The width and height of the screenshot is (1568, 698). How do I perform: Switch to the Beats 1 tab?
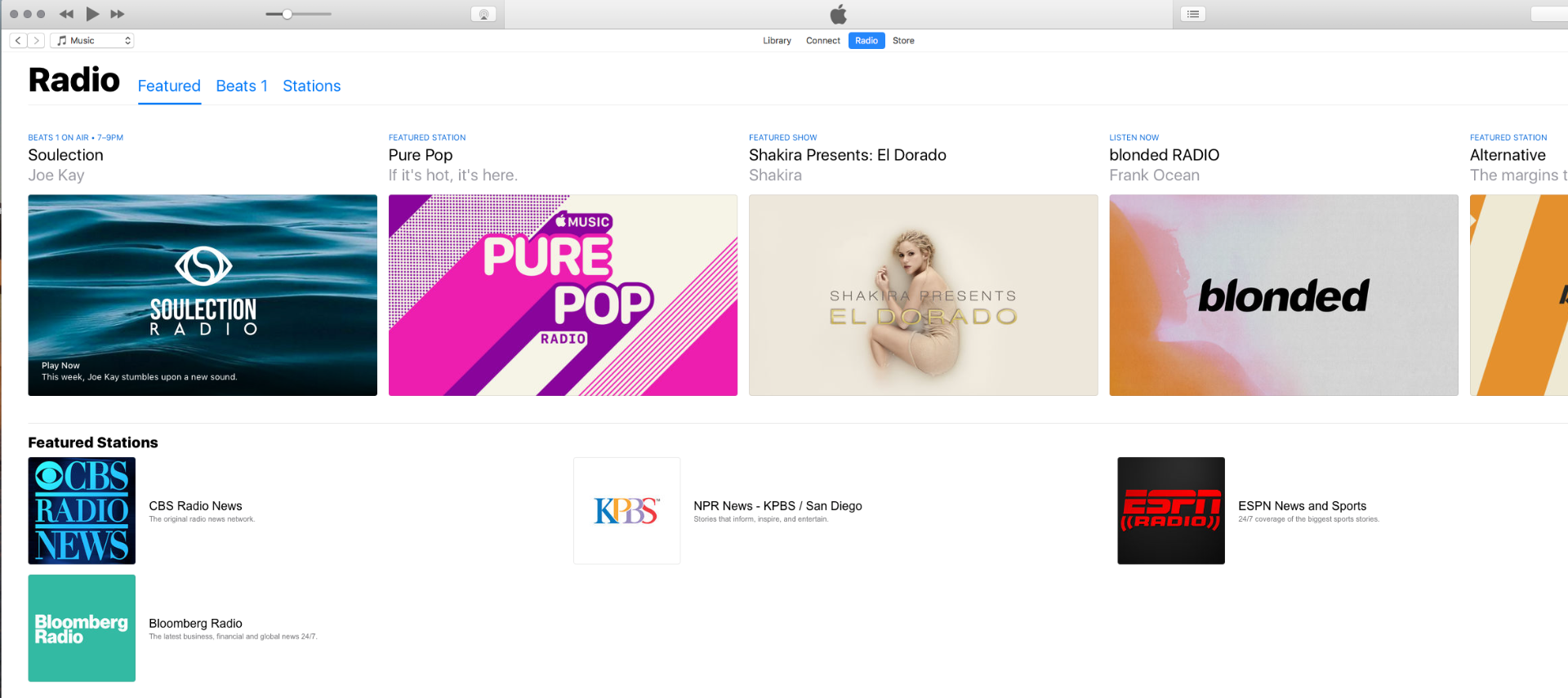tap(242, 86)
